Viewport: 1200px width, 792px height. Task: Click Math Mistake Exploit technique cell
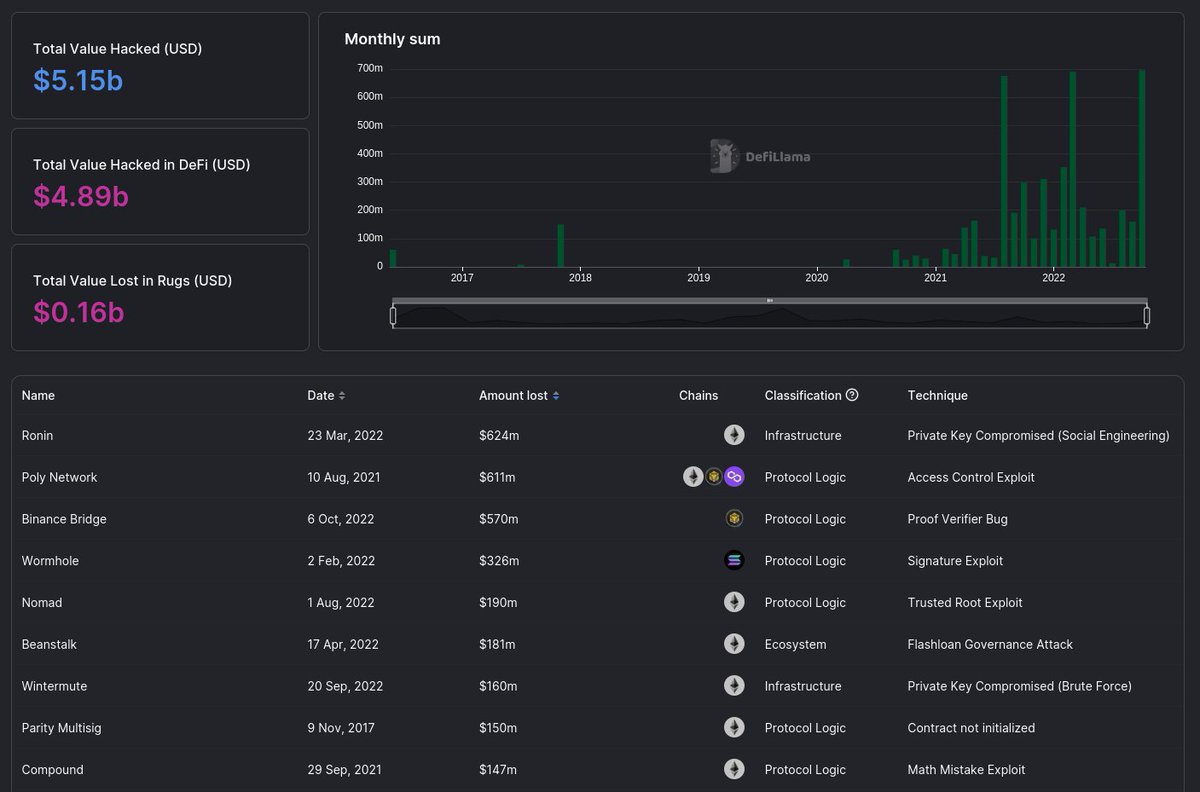coord(966,770)
